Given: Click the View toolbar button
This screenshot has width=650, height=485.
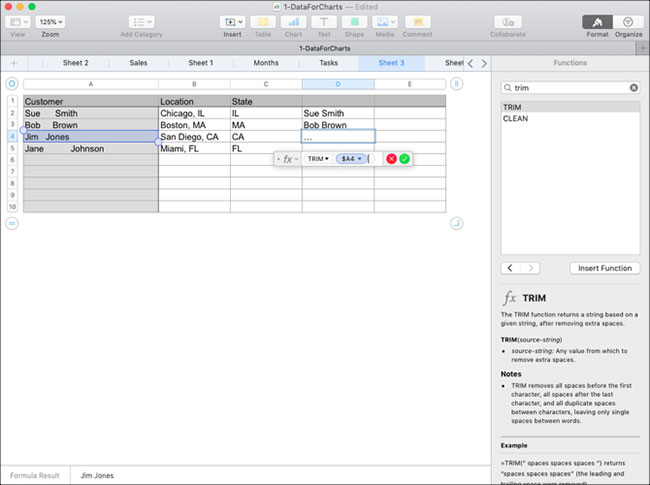Looking at the screenshot, I should (18, 21).
